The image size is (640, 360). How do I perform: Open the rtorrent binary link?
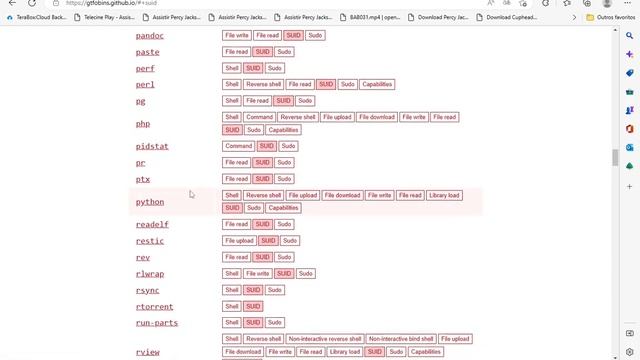154,307
